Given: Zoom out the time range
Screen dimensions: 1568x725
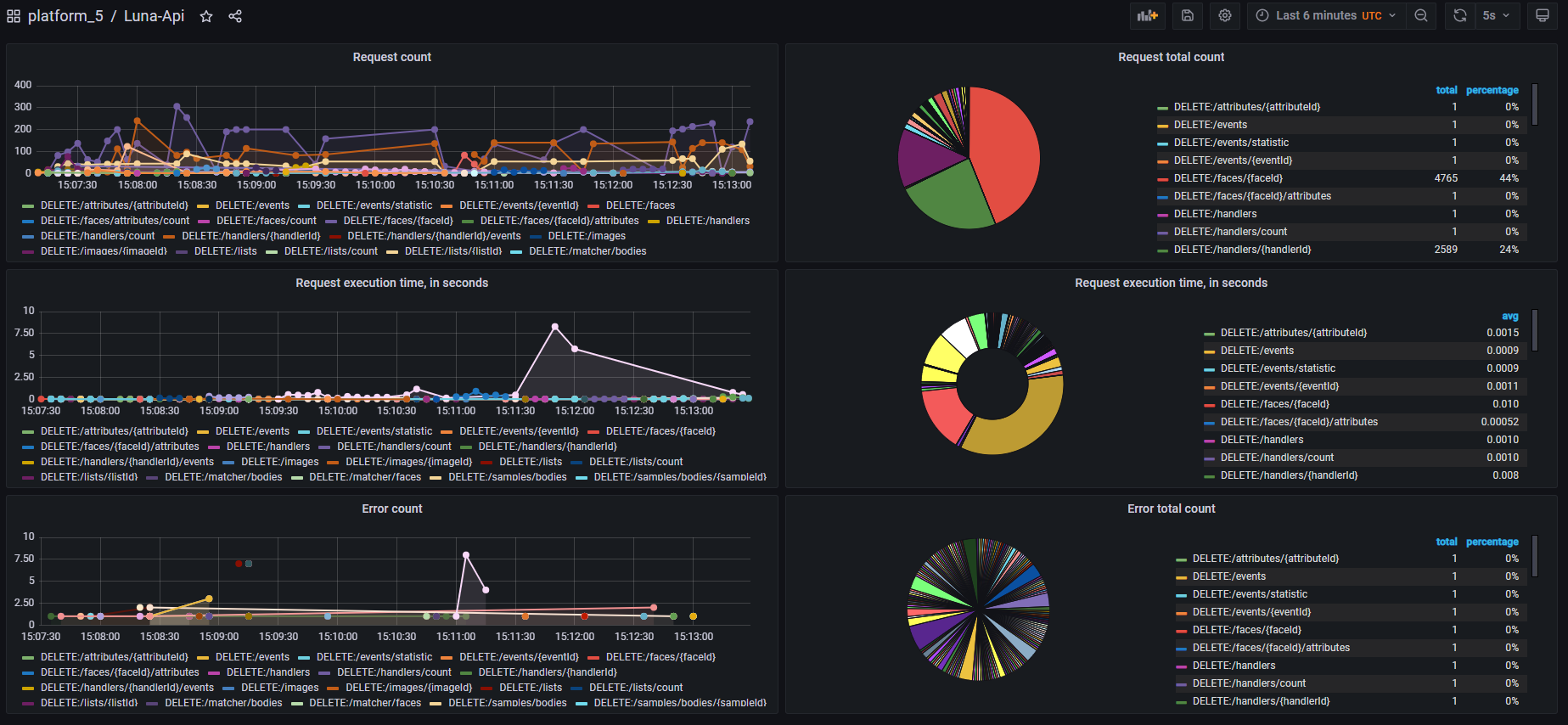Looking at the screenshot, I should [1421, 15].
